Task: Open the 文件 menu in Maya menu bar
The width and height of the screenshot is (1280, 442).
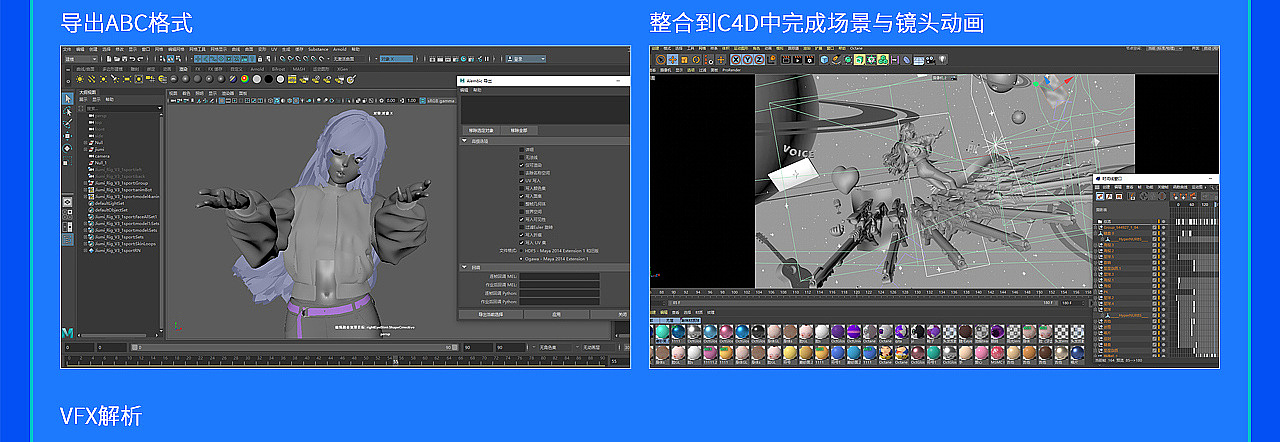Action: pyautogui.click(x=67, y=49)
